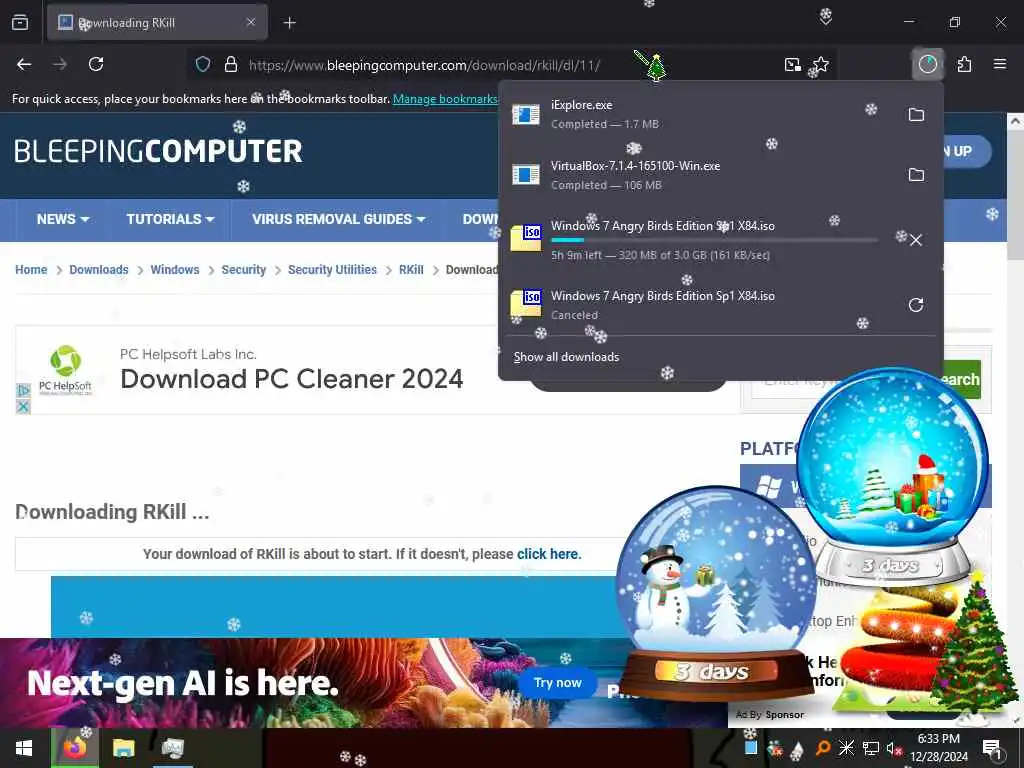Open the Security breadcrumb link

244,270
